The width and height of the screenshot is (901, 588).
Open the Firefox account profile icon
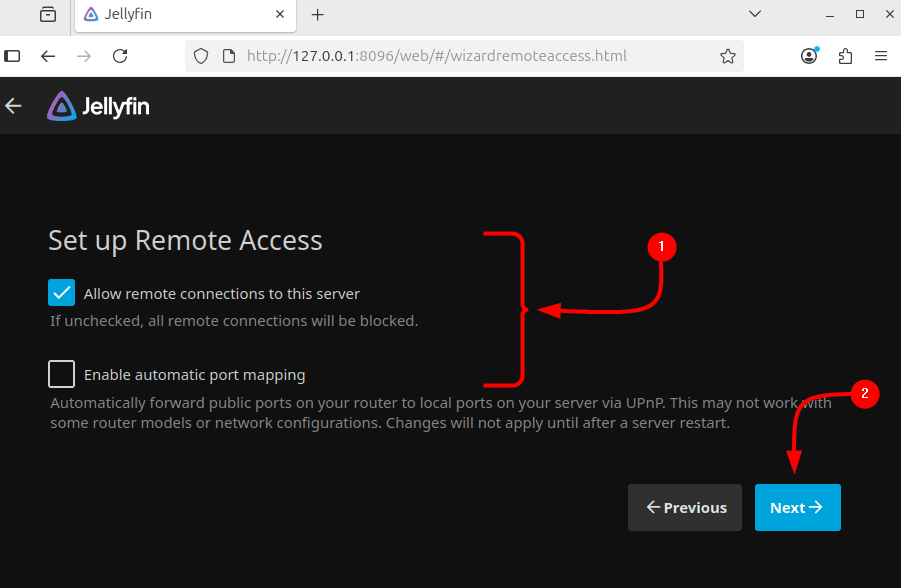(809, 56)
